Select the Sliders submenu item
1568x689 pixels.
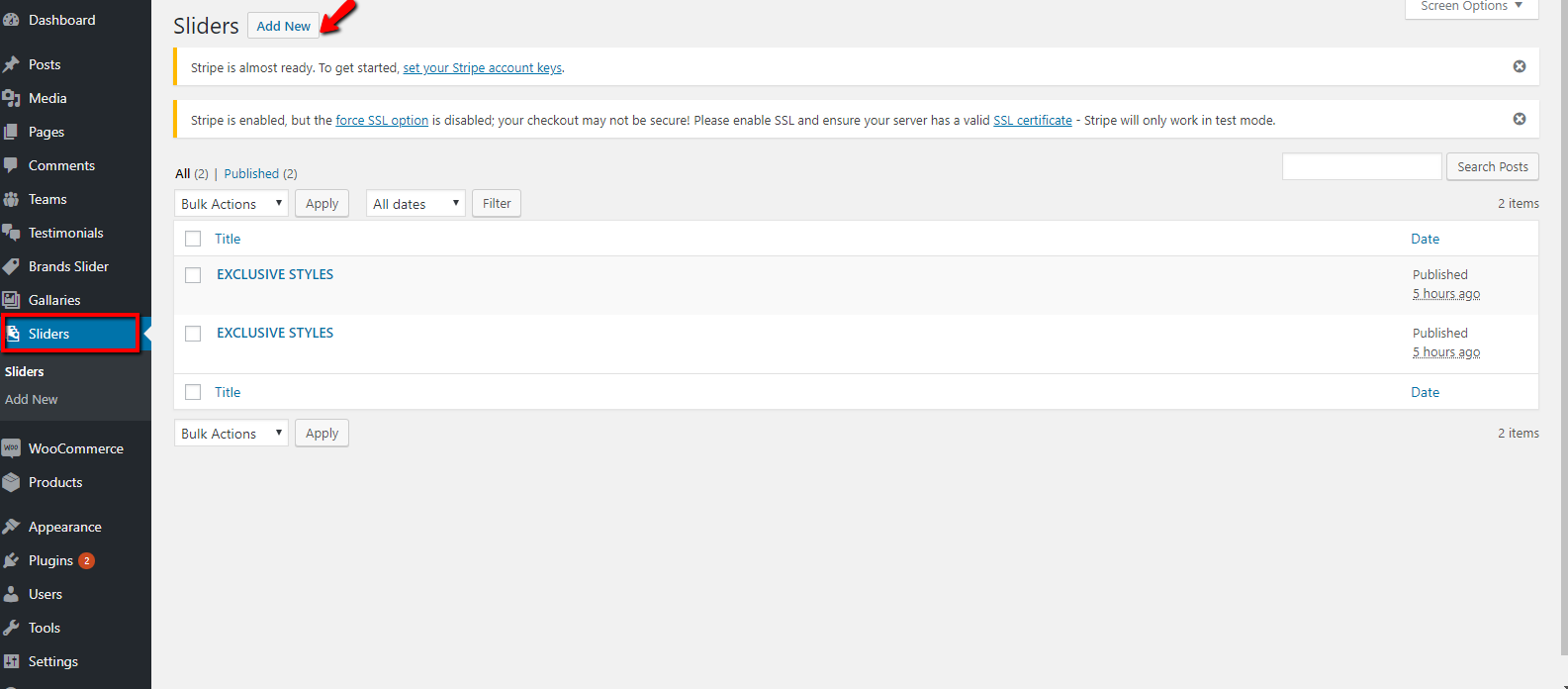25,371
